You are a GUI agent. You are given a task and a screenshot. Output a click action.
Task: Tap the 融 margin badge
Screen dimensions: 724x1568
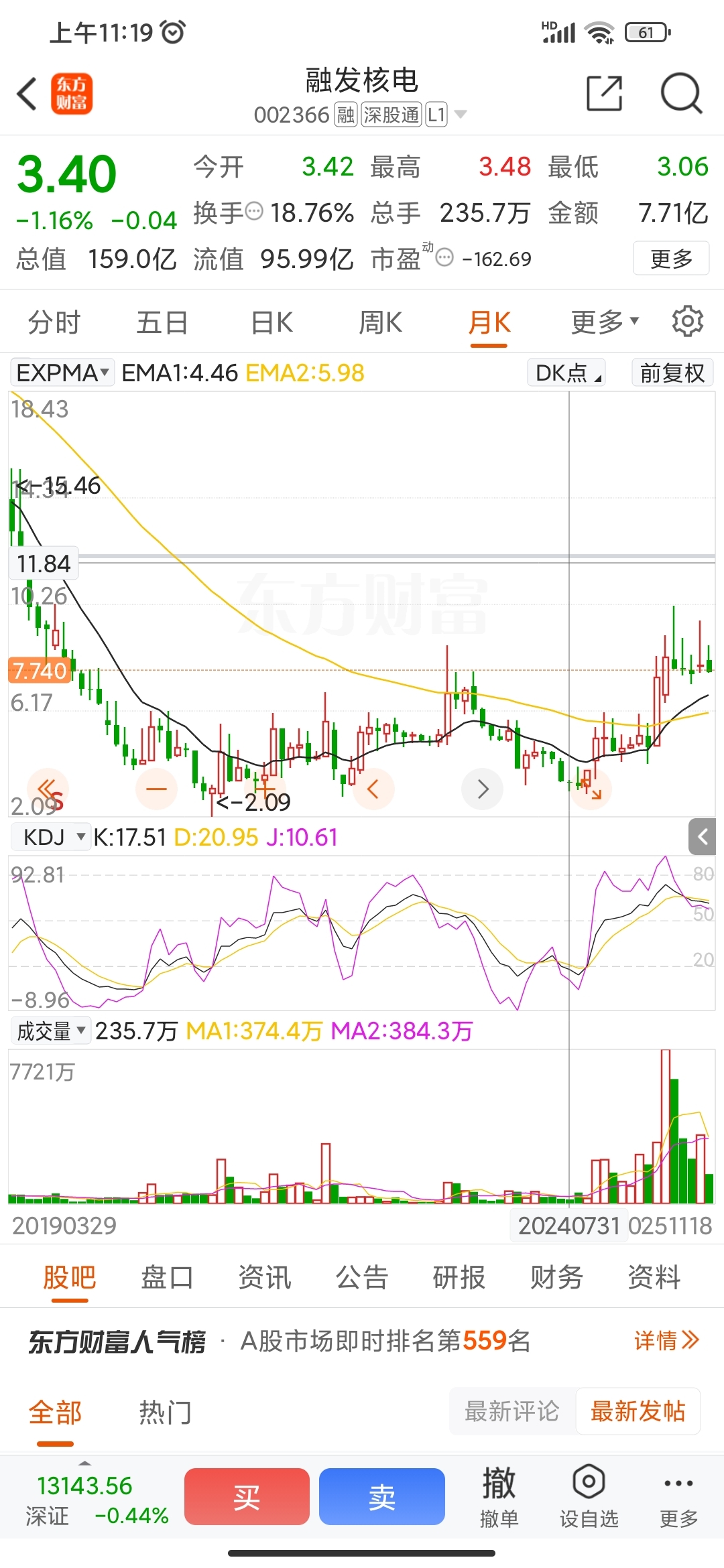pyautogui.click(x=346, y=115)
